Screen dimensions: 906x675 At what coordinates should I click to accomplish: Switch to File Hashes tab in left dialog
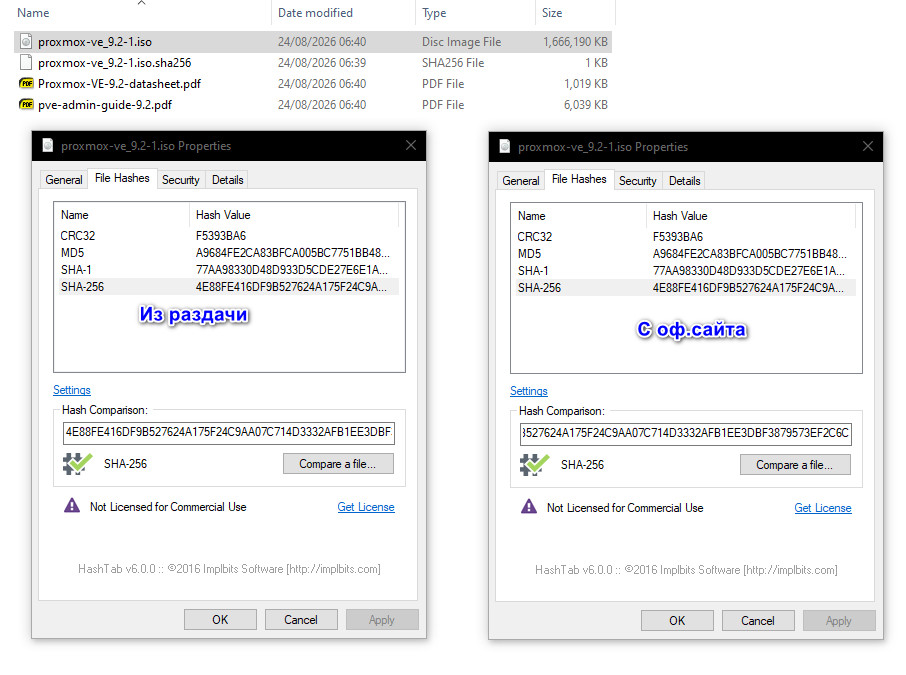122,178
